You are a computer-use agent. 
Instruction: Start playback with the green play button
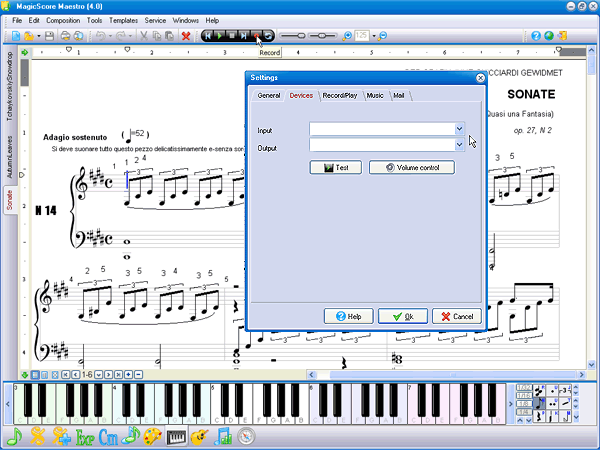point(220,36)
